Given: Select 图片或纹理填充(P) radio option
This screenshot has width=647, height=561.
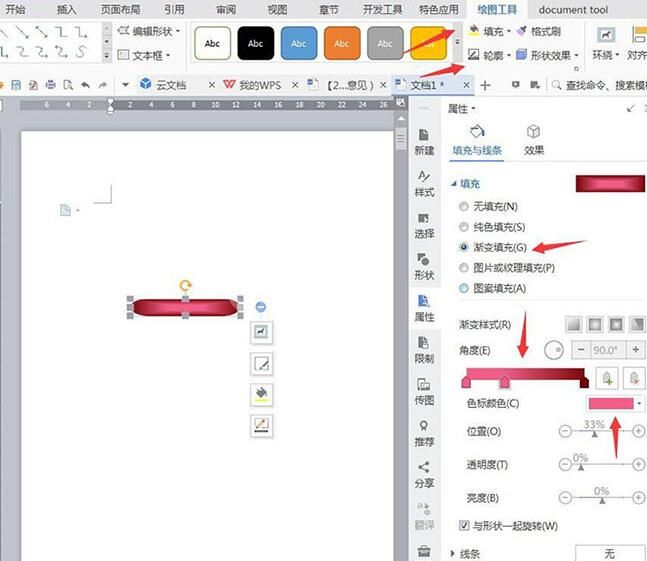Looking at the screenshot, I should pyautogui.click(x=464, y=268).
